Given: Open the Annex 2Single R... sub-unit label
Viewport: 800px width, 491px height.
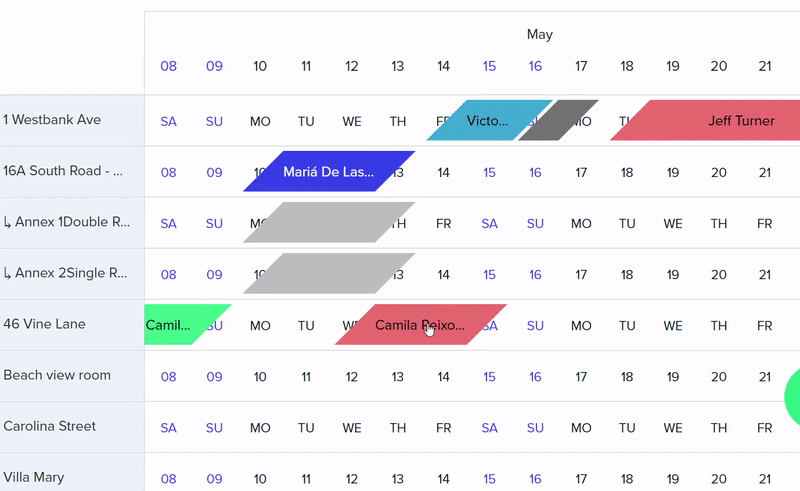Looking at the screenshot, I should pos(65,273).
